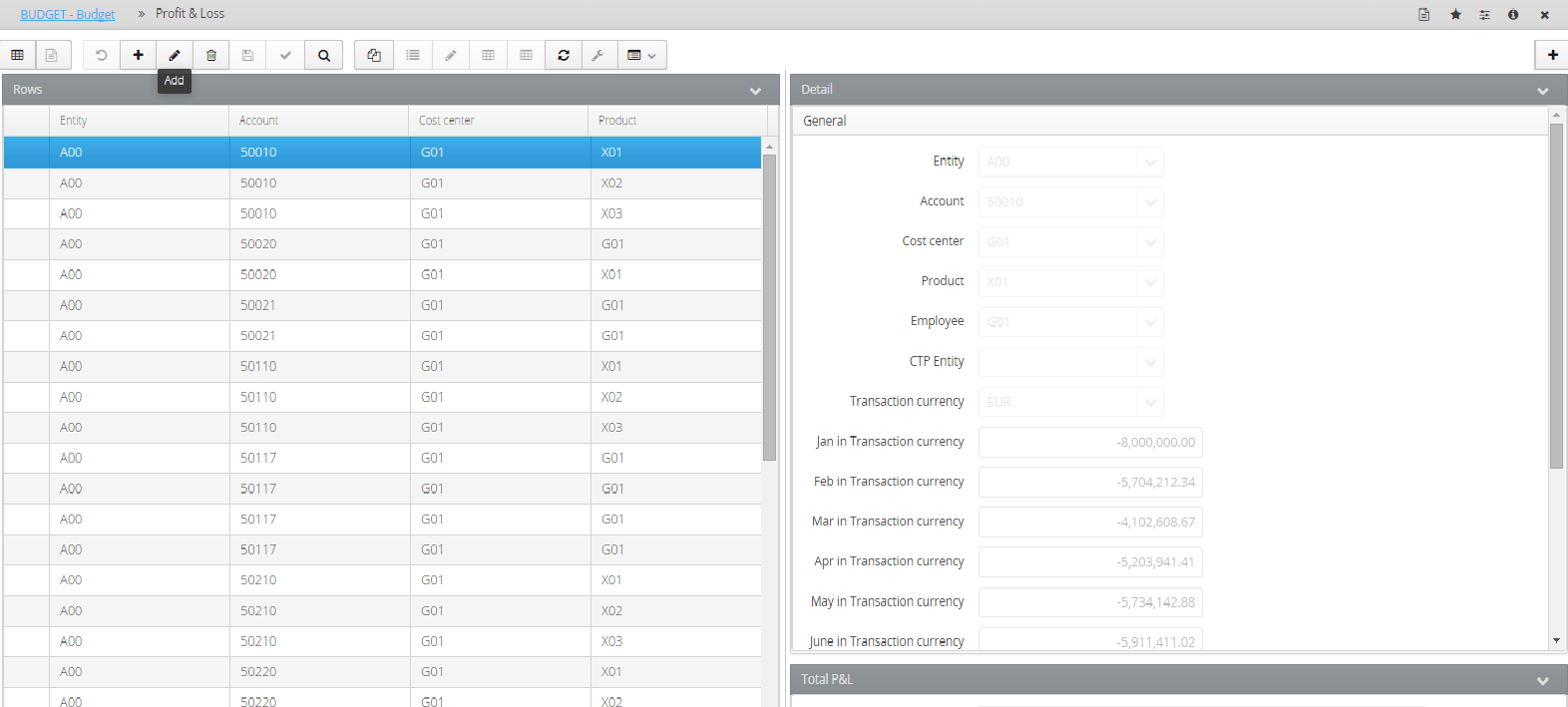Click the plus Add row toolbar icon

coord(138,55)
